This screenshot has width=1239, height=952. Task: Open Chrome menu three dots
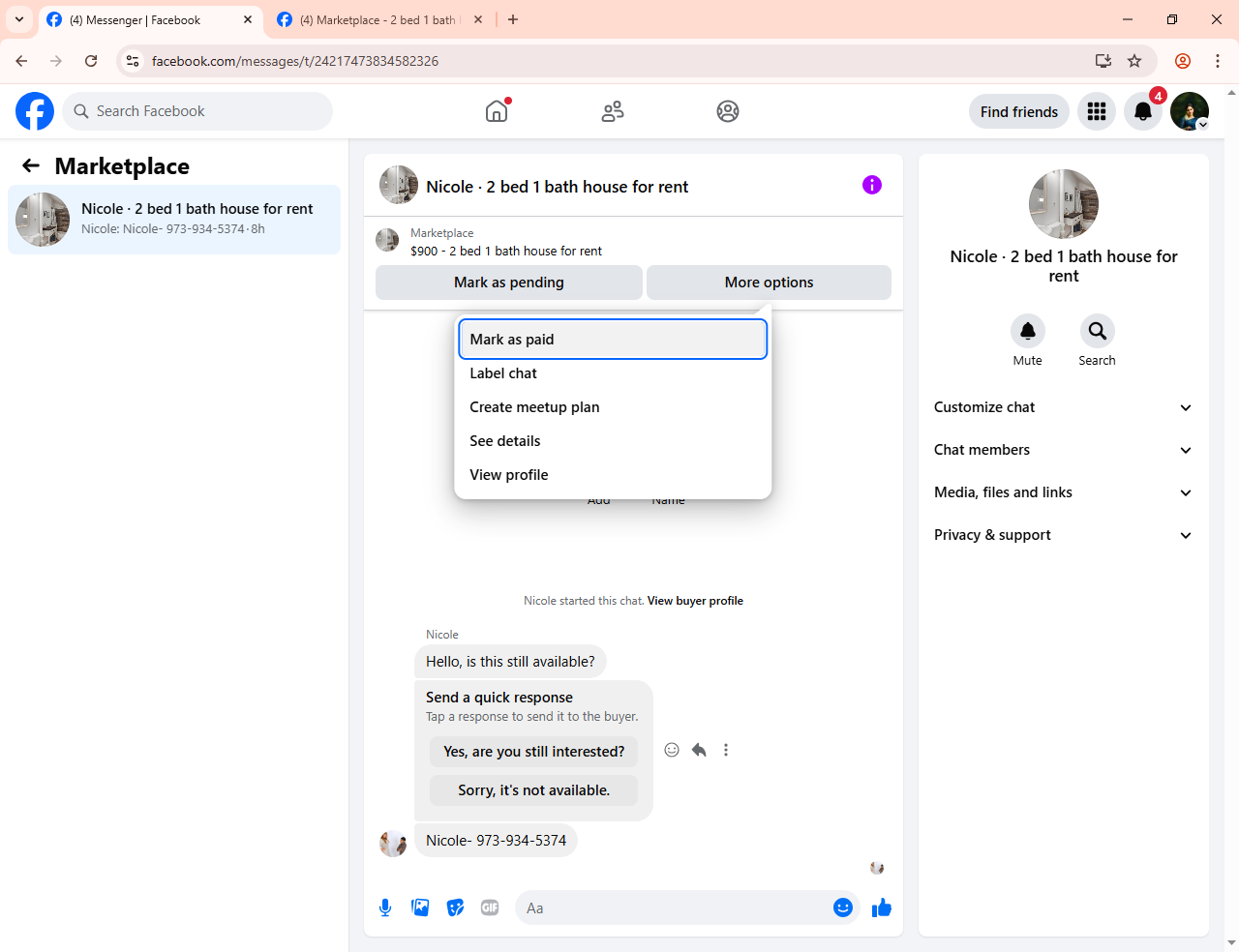[1218, 61]
